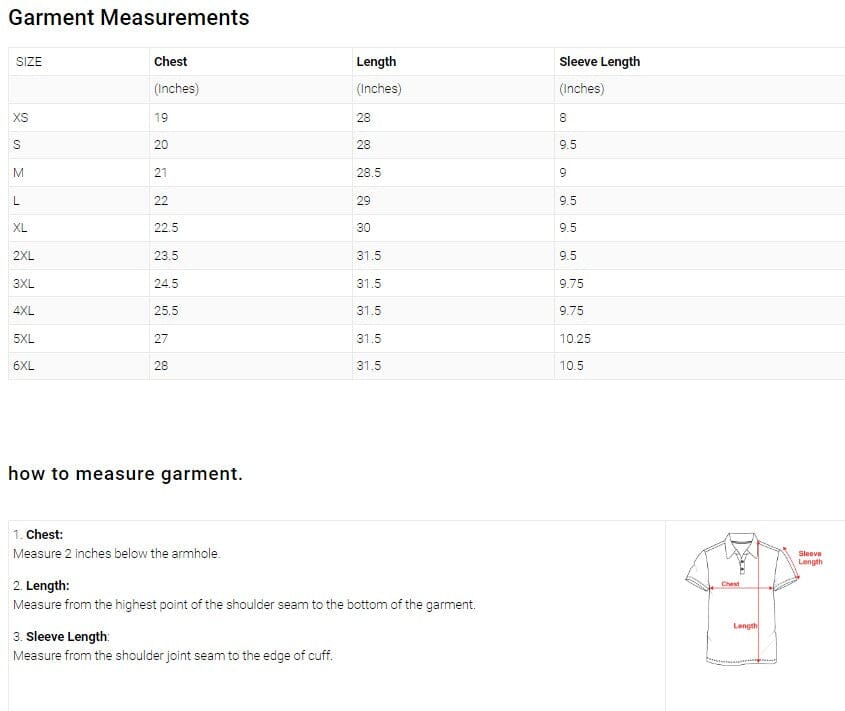Click the '1. Chest:' instruction label

[x=38, y=535]
